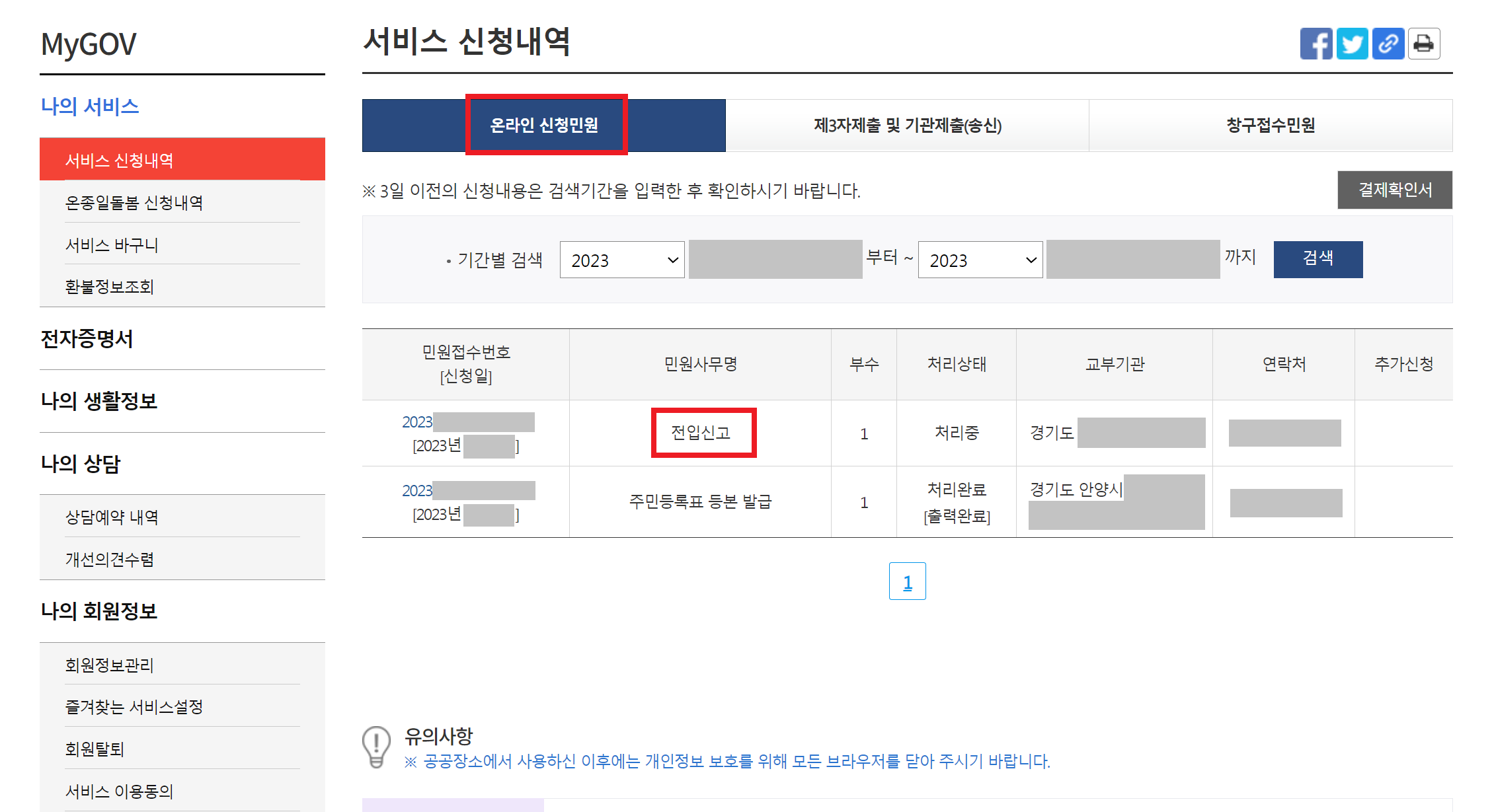Click the 주민등록표 등본 발급 row name
This screenshot has width=1494, height=812.
pyautogui.click(x=700, y=501)
